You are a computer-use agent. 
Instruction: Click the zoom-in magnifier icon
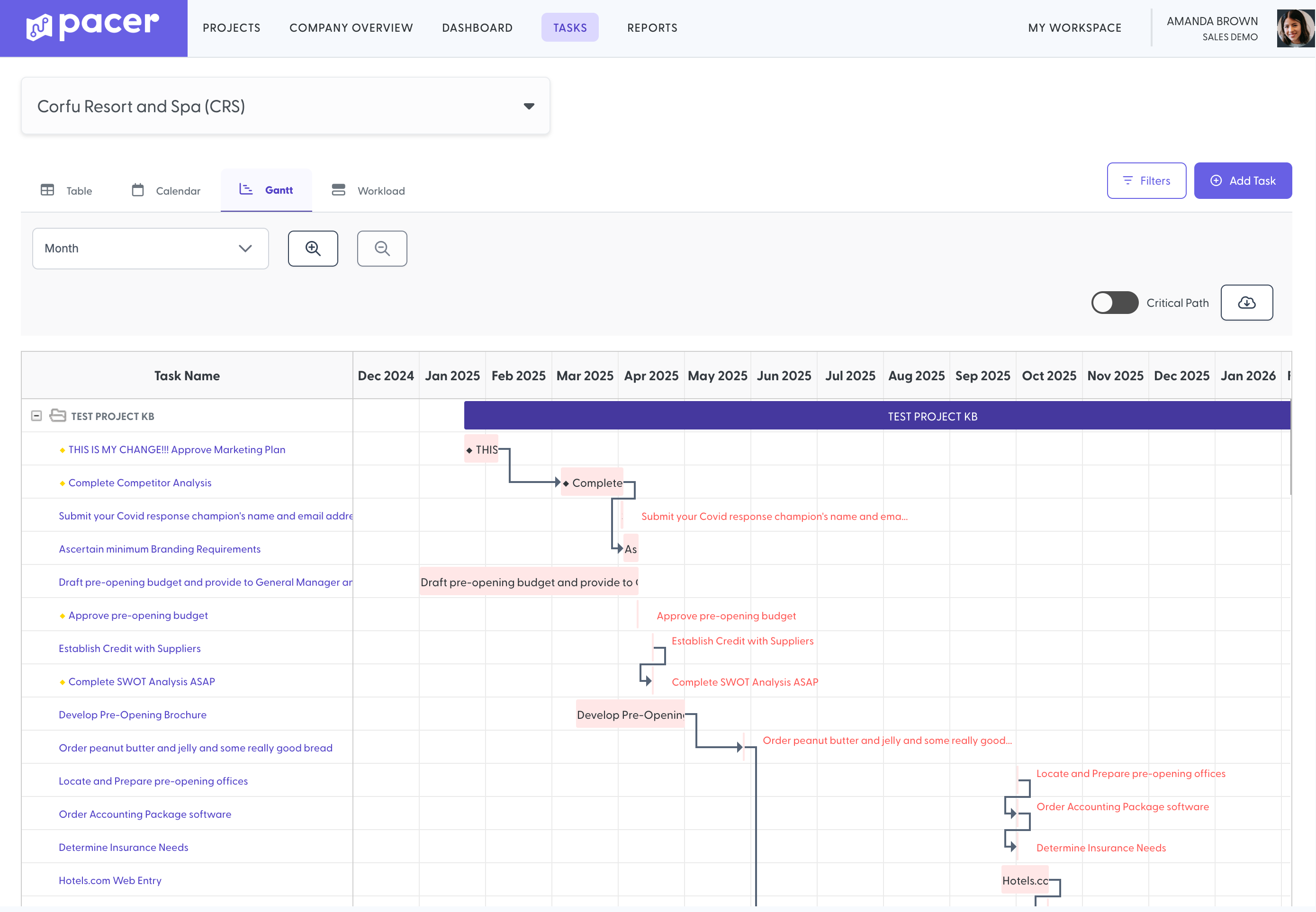[x=313, y=248]
